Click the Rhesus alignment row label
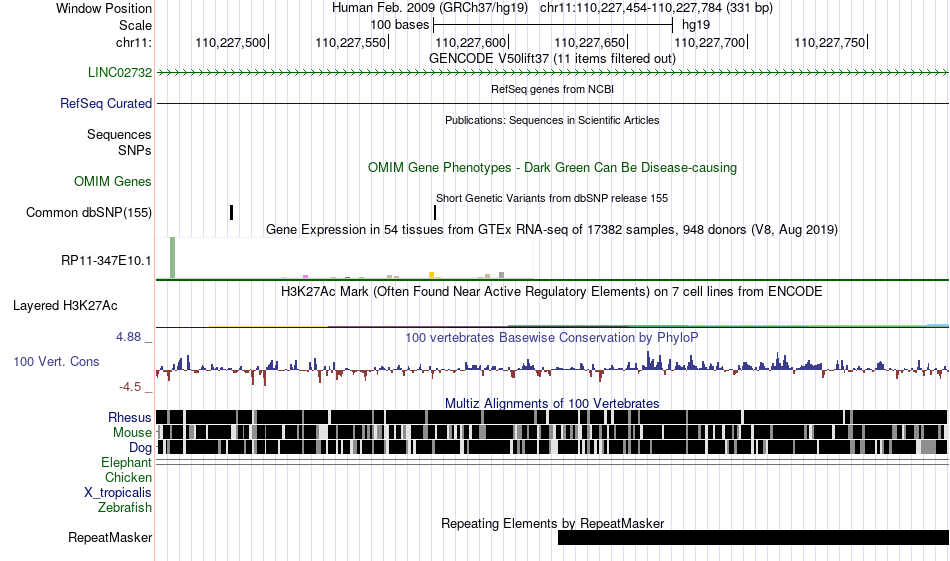The image size is (950, 561). coord(130,417)
